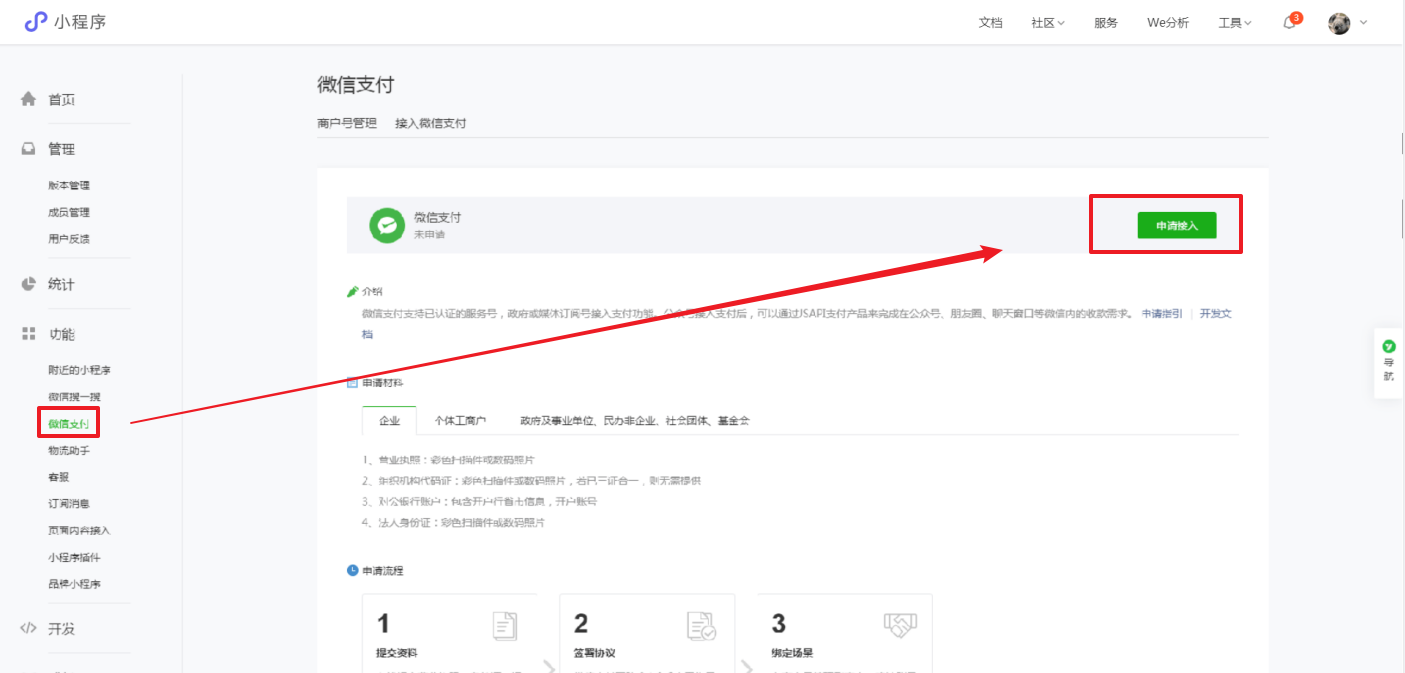Go to 首页 in sidebar

[62, 99]
